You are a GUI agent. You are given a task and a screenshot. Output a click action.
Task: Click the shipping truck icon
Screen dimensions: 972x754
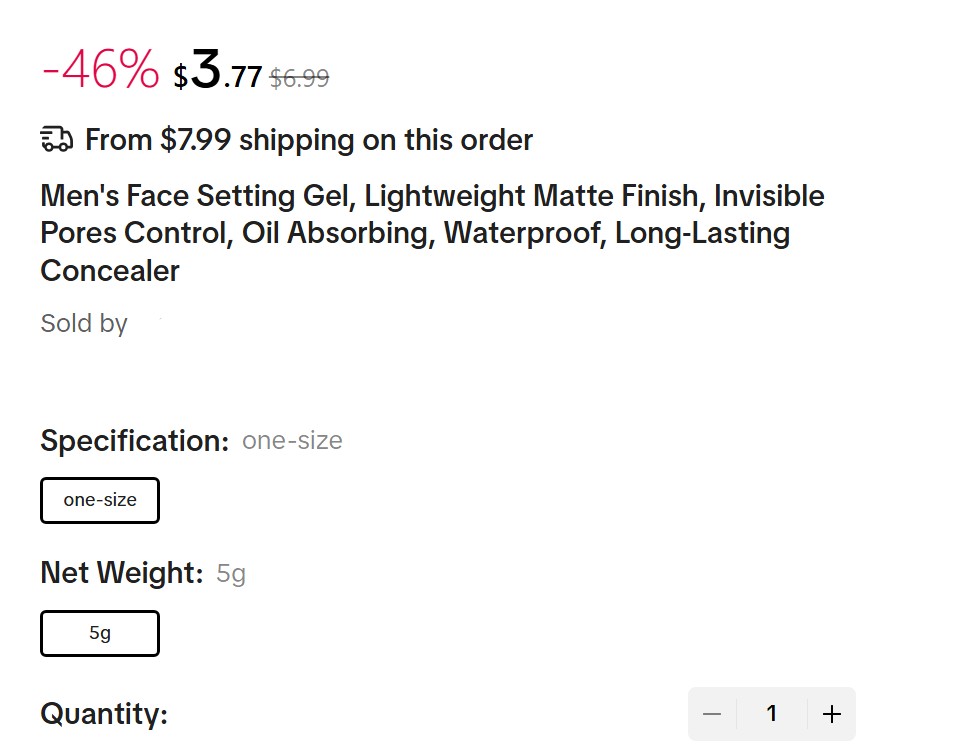click(x=56, y=139)
